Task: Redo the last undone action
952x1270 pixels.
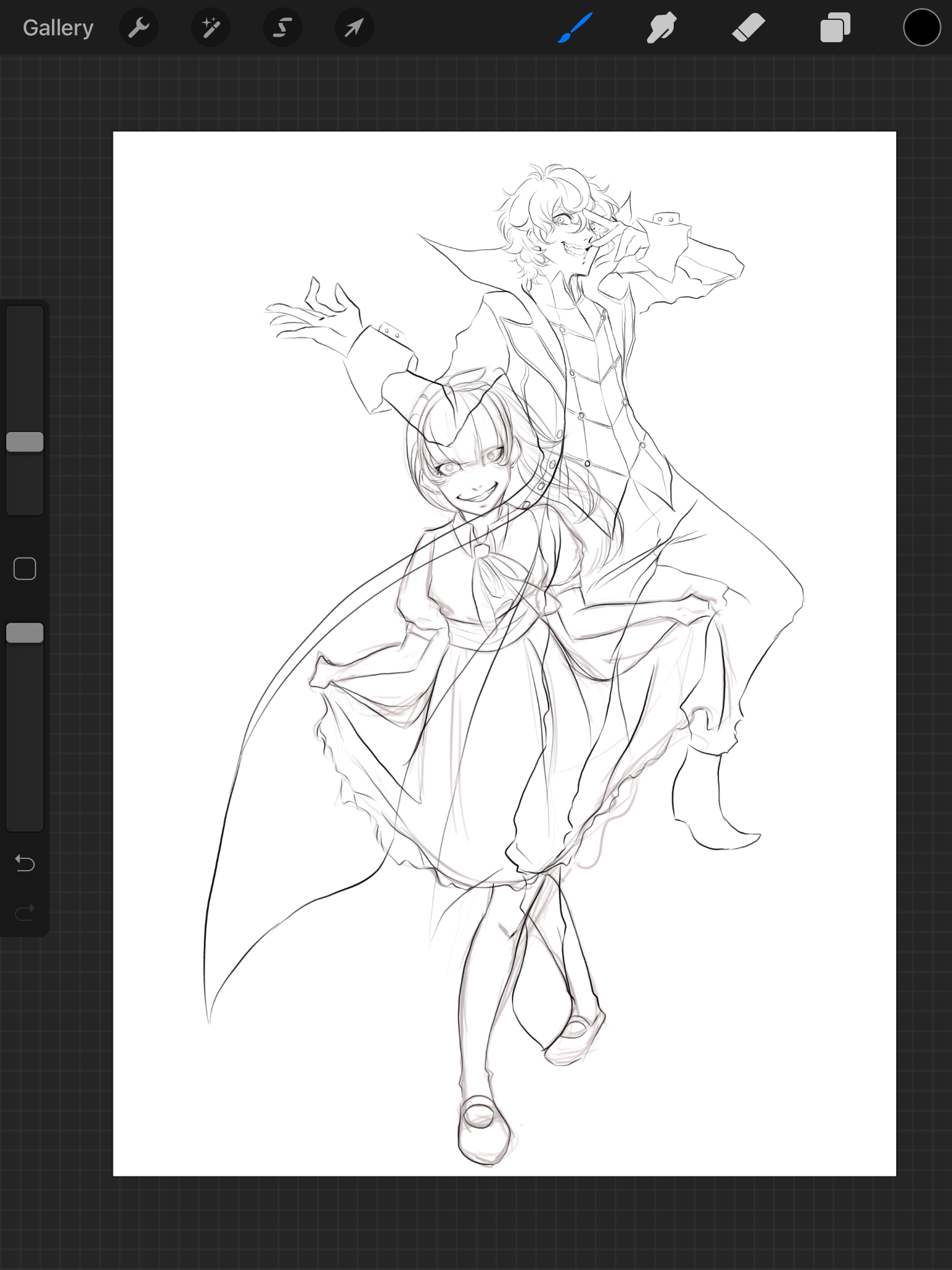Action: [25, 913]
